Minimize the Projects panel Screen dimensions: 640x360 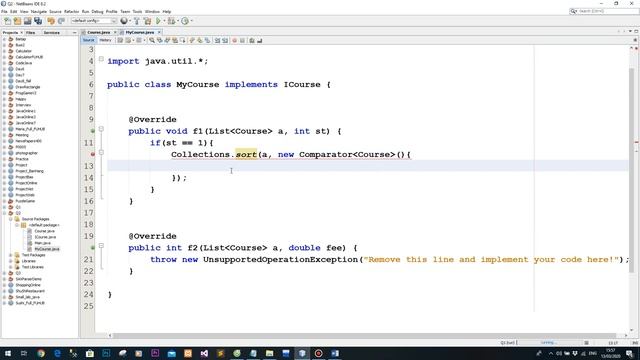(74, 32)
